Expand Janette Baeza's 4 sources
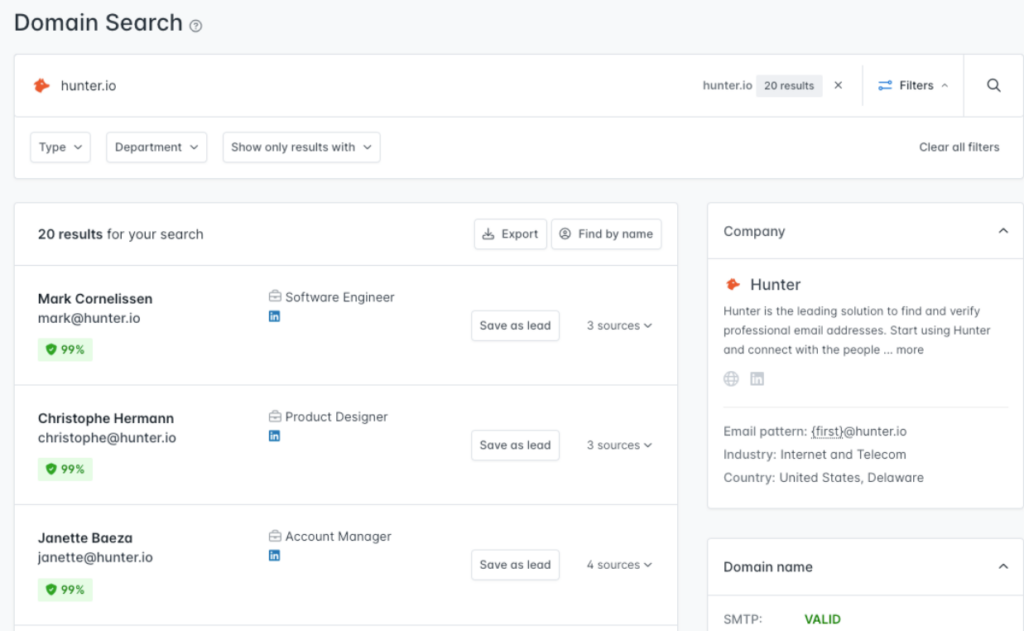Image resolution: width=1024 pixels, height=631 pixels. pos(619,564)
